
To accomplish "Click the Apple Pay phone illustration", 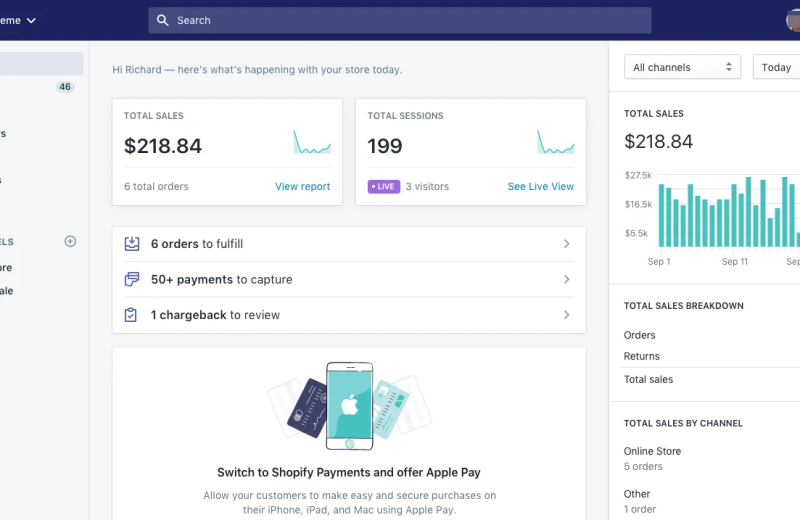I will (x=349, y=406).
